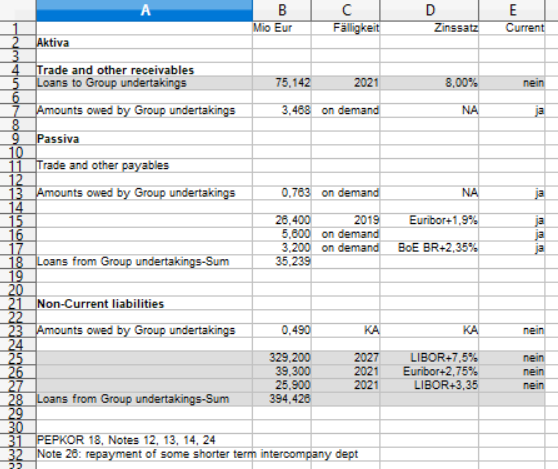The image size is (558, 469).
Task: Select column E header
Action: pos(512,10)
